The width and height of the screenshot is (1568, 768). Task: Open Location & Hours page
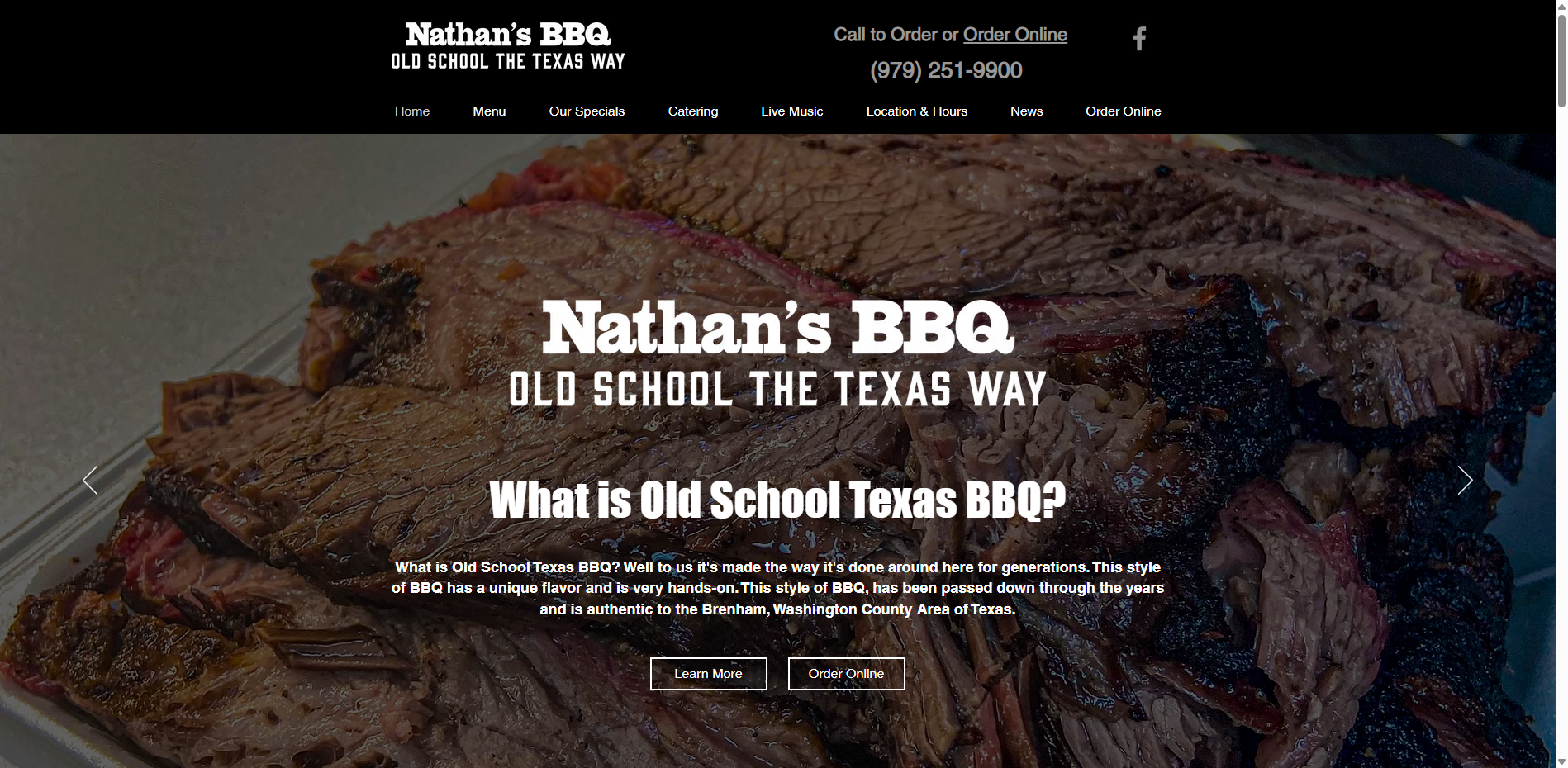click(917, 111)
